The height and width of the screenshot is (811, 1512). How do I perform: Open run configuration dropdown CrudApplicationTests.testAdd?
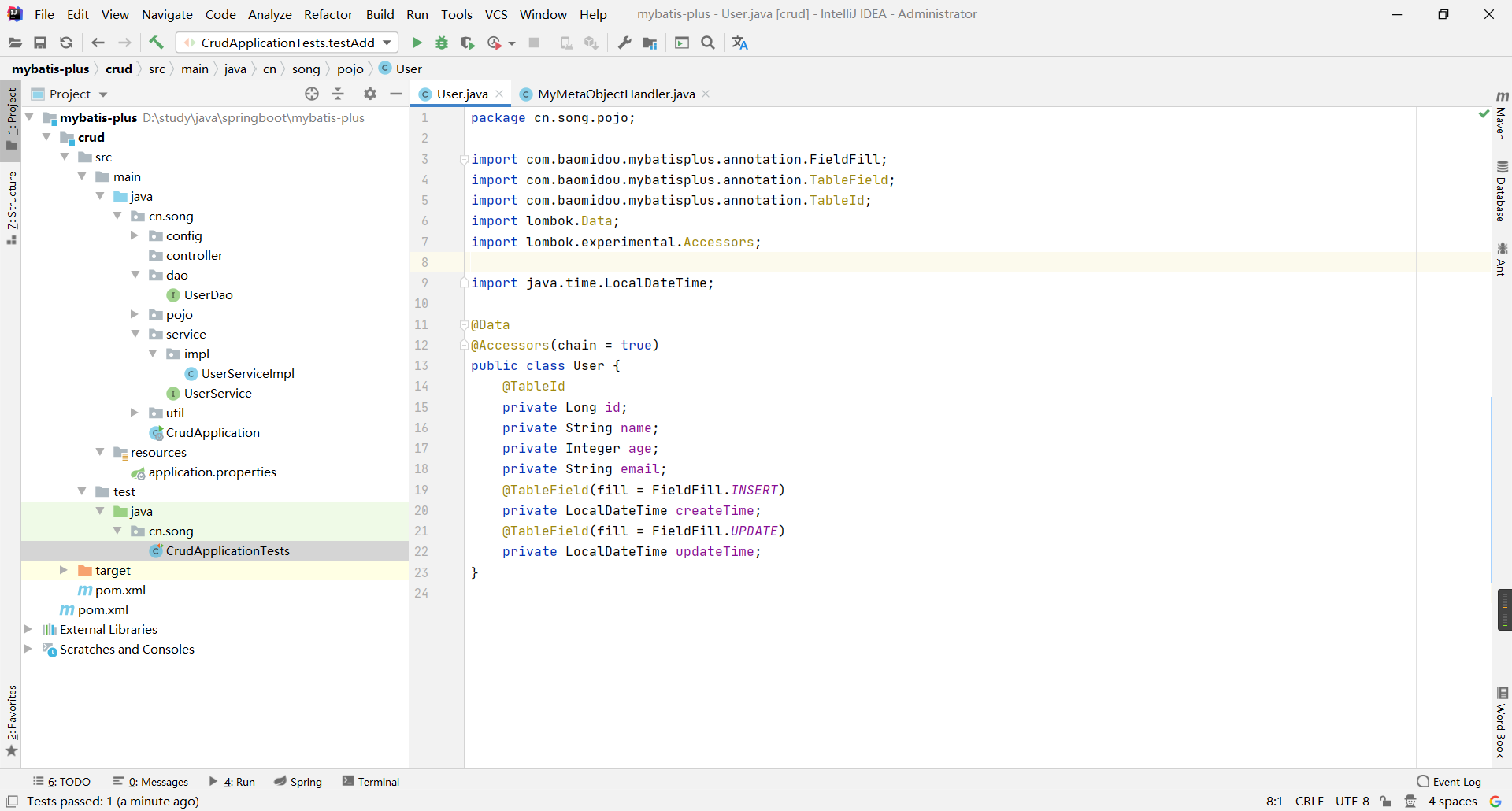click(x=287, y=43)
